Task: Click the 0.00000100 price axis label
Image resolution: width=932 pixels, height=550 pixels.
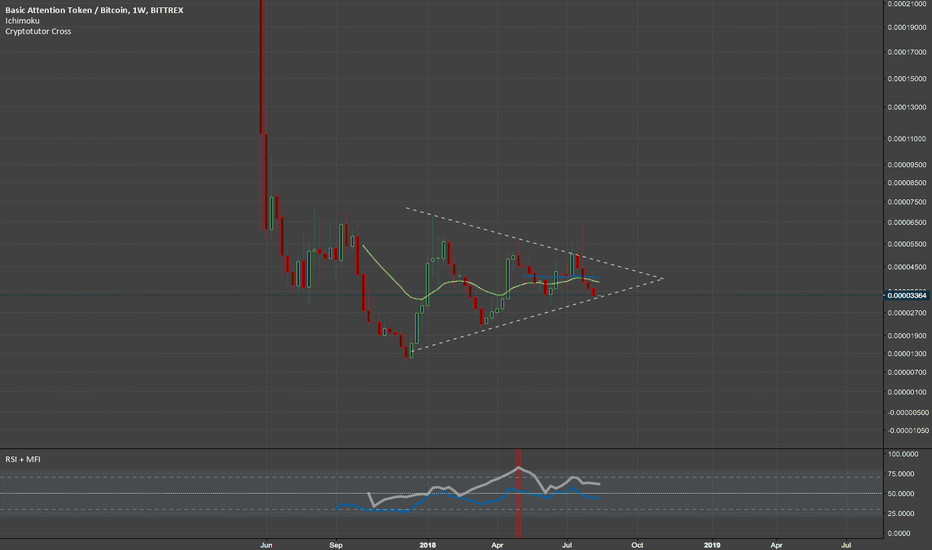Action: (x=906, y=392)
